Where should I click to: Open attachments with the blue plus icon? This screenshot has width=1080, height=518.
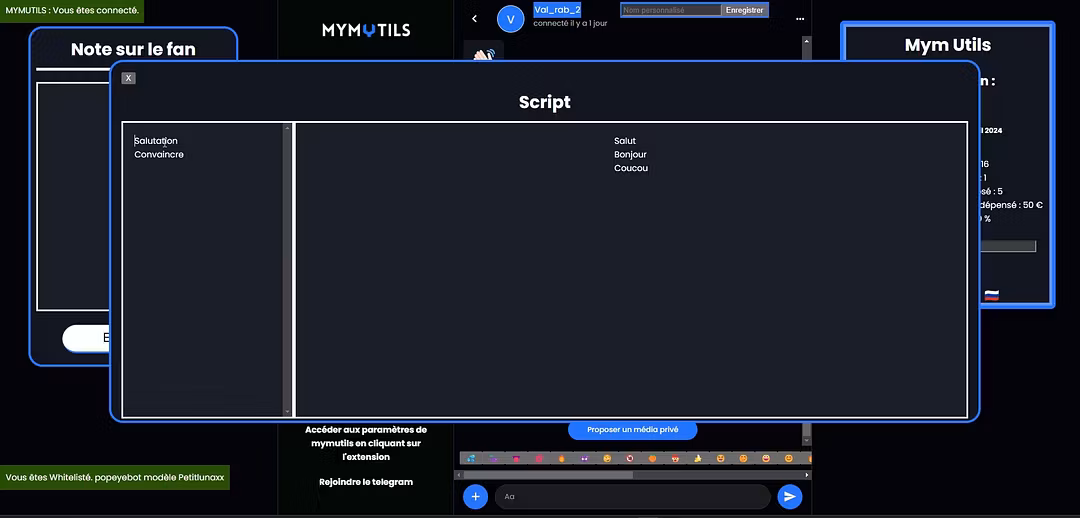475,496
